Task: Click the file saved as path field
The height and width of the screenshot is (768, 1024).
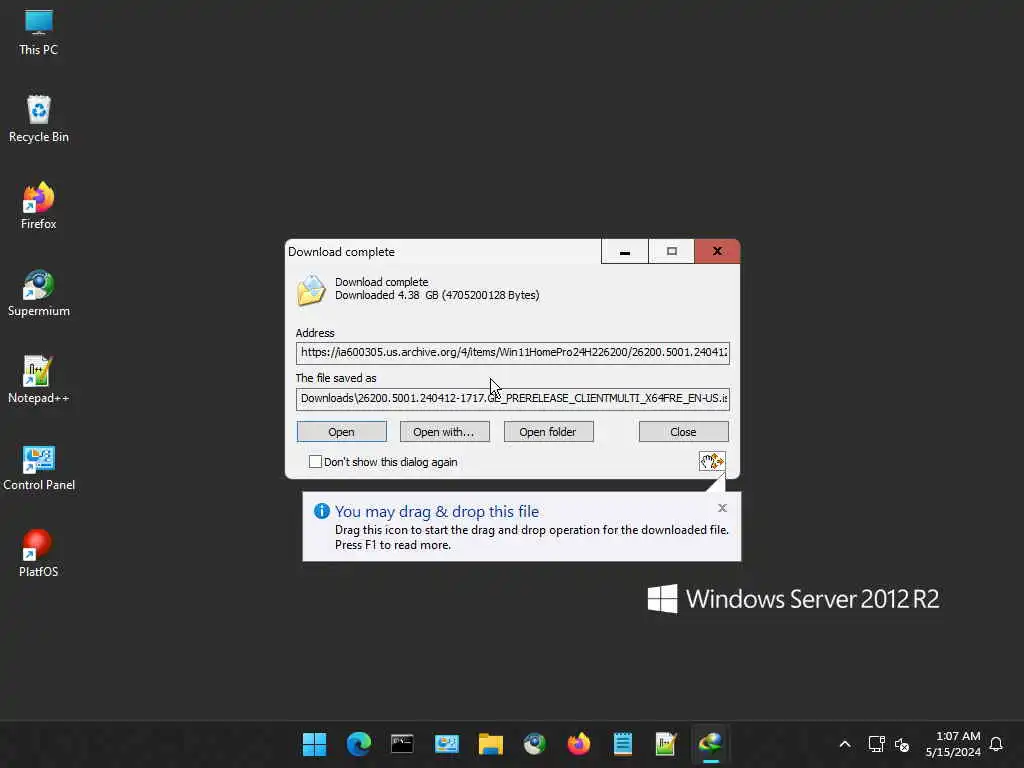Action: click(513, 398)
